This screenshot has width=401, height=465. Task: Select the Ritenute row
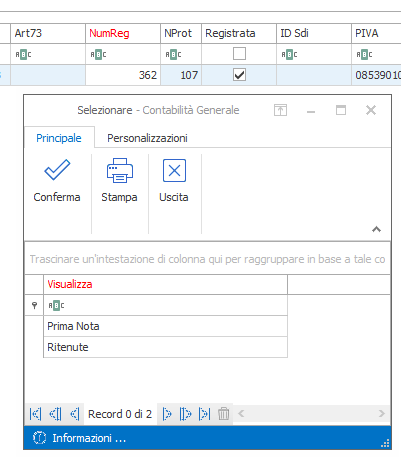click(x=165, y=347)
